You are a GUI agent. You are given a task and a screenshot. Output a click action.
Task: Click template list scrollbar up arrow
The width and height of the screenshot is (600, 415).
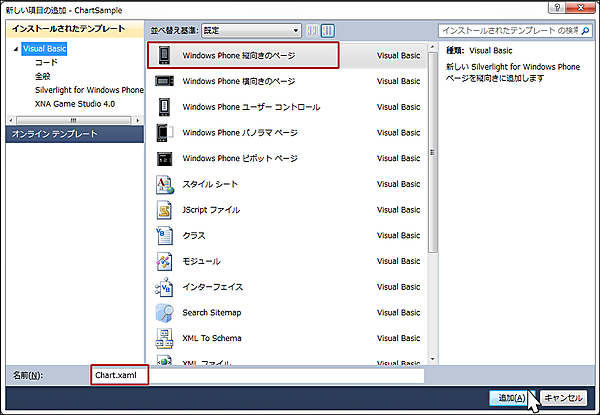tap(433, 47)
